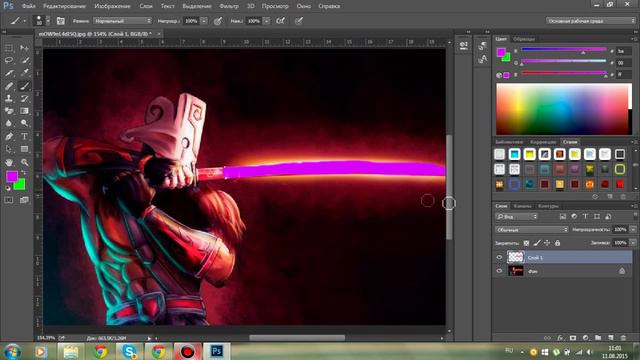Toggle lock image pixels brush icon
Screen dimensions: 640x360
click(537, 243)
